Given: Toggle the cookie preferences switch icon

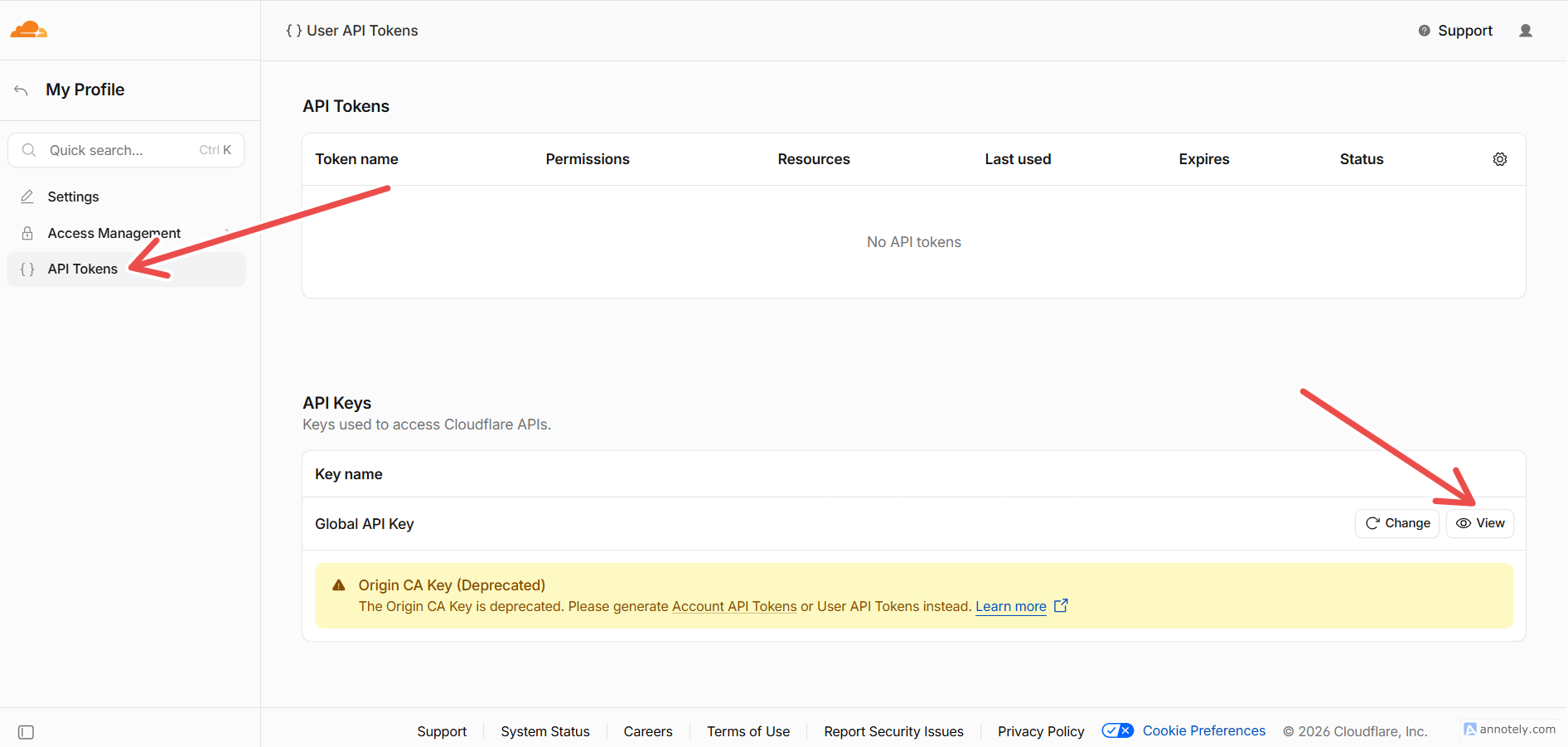Looking at the screenshot, I should click(1117, 730).
